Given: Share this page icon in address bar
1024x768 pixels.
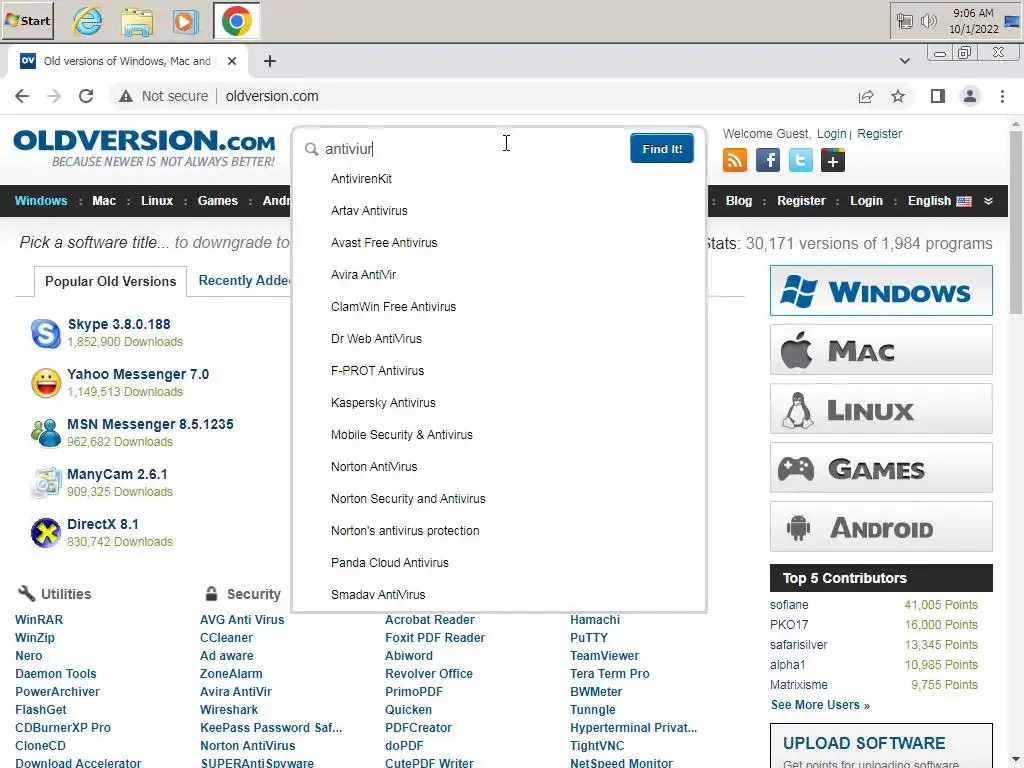Looking at the screenshot, I should tap(866, 97).
